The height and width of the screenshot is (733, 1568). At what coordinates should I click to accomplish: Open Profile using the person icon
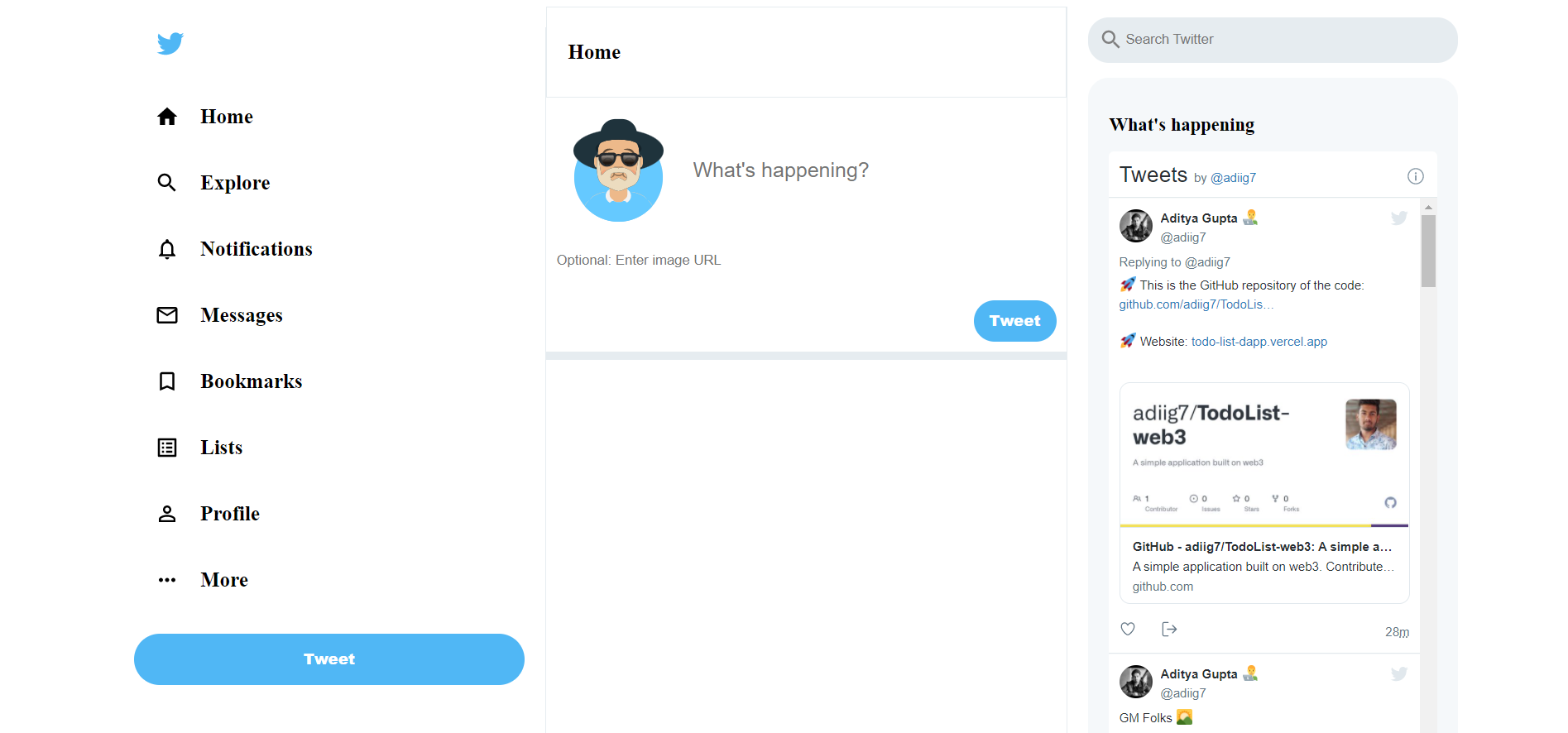(x=167, y=513)
